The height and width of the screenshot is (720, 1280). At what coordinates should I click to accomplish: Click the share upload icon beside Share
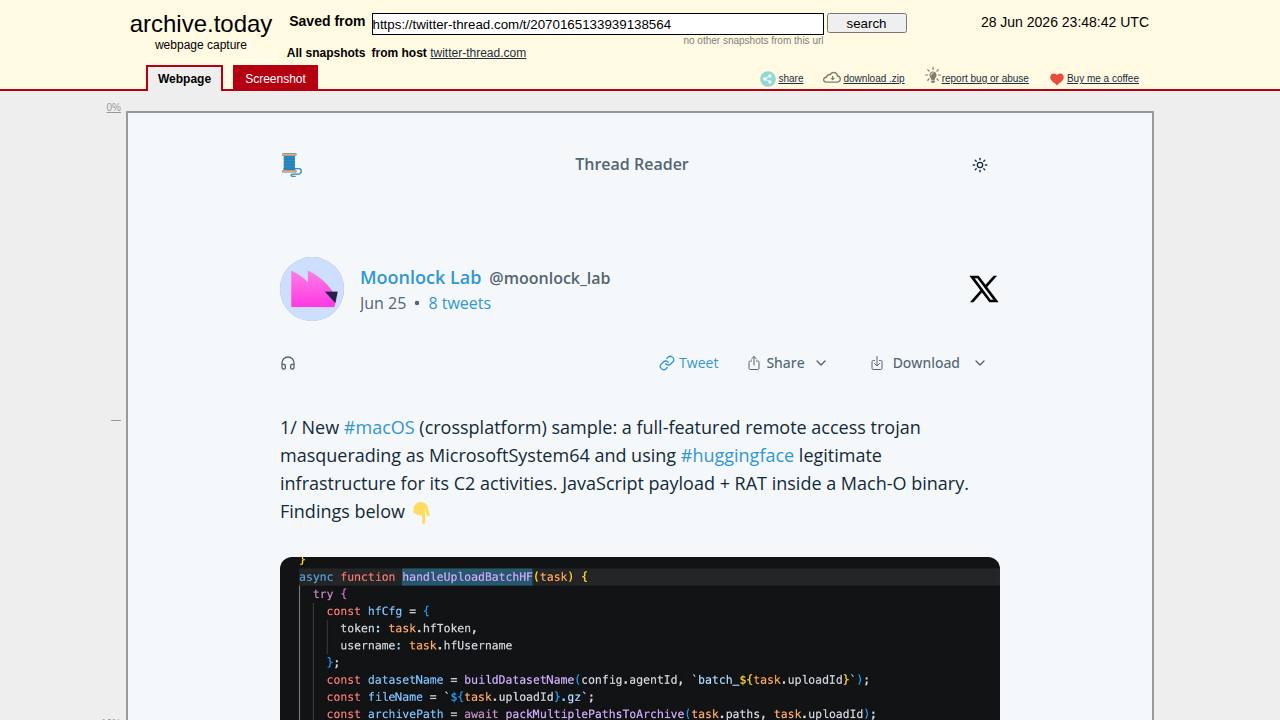click(754, 363)
